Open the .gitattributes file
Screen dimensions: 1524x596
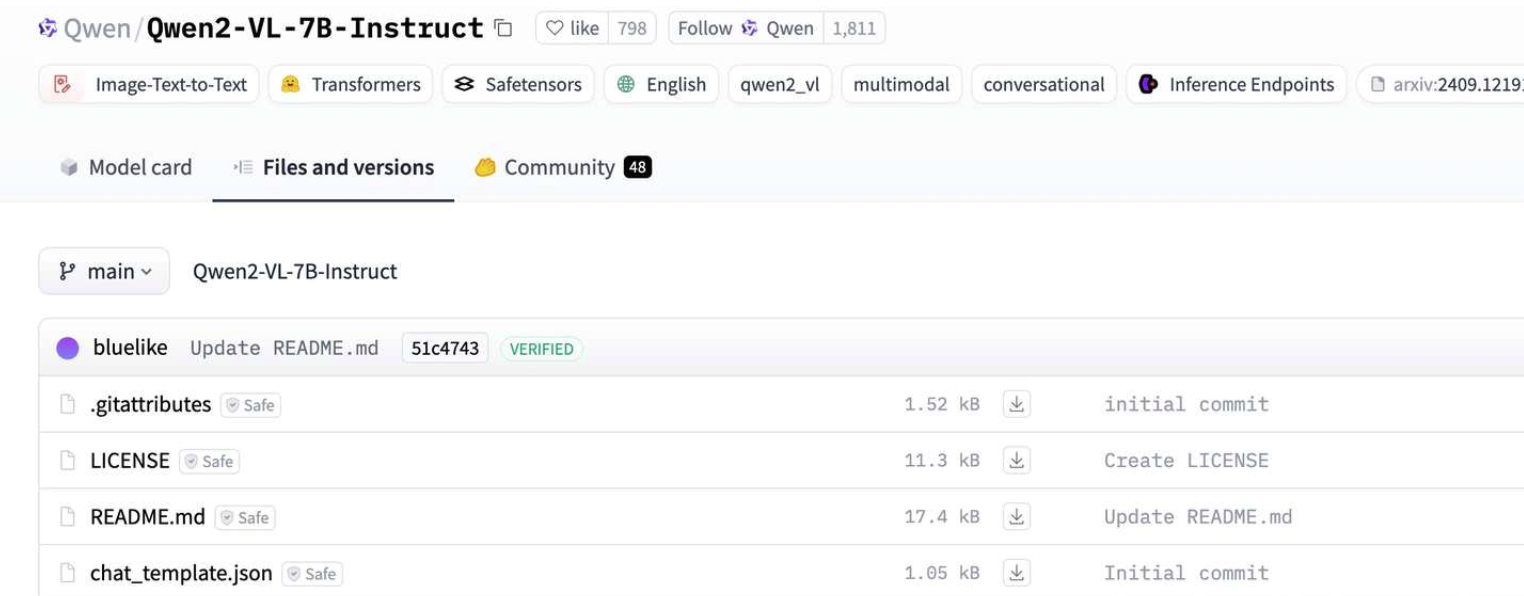tap(150, 404)
